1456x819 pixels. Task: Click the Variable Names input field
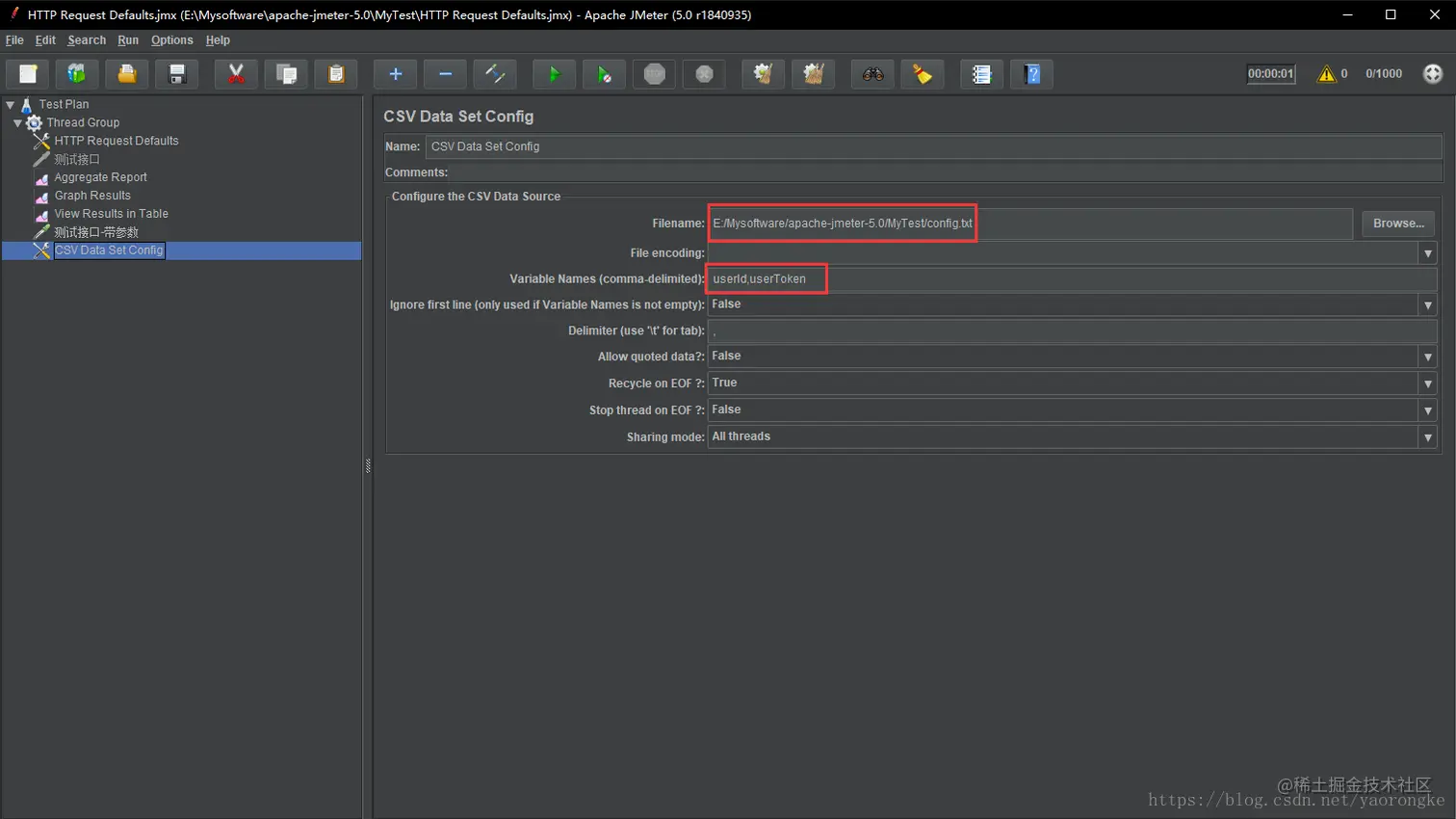(x=1073, y=279)
